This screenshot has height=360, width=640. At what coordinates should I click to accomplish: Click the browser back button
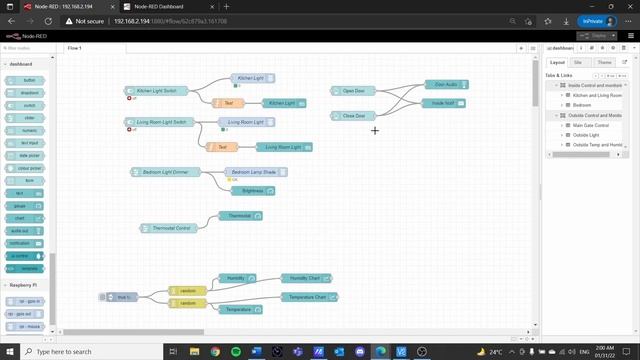click(11, 21)
